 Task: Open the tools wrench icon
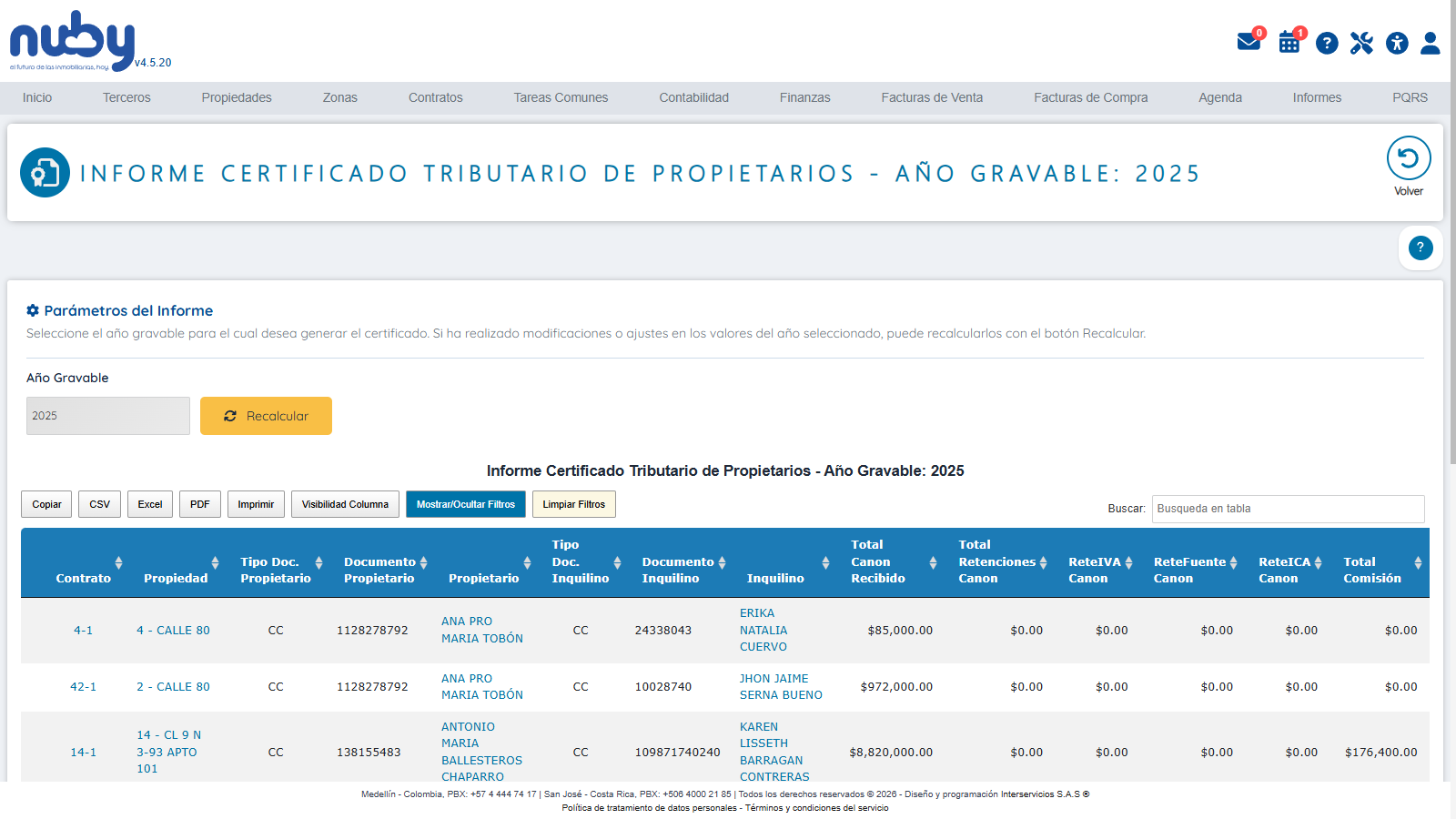point(1361,43)
